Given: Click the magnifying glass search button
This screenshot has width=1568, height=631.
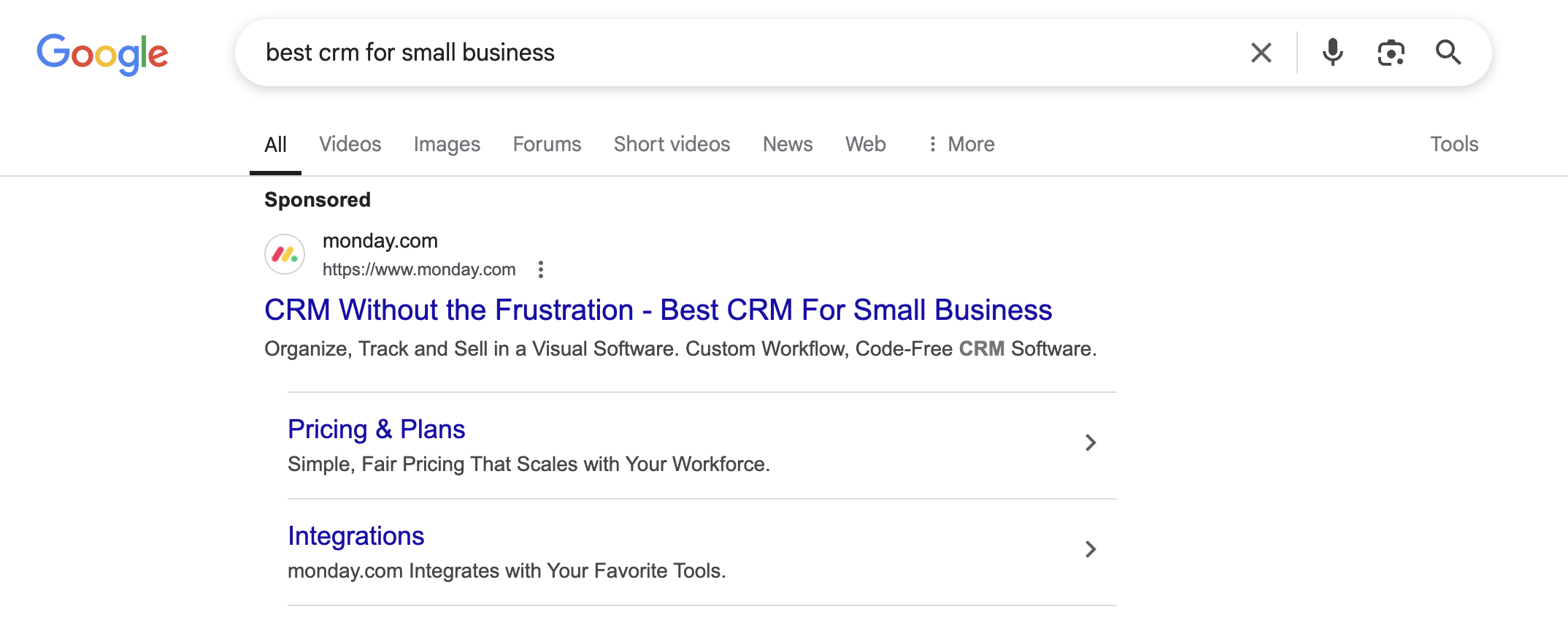Looking at the screenshot, I should pos(1448,53).
